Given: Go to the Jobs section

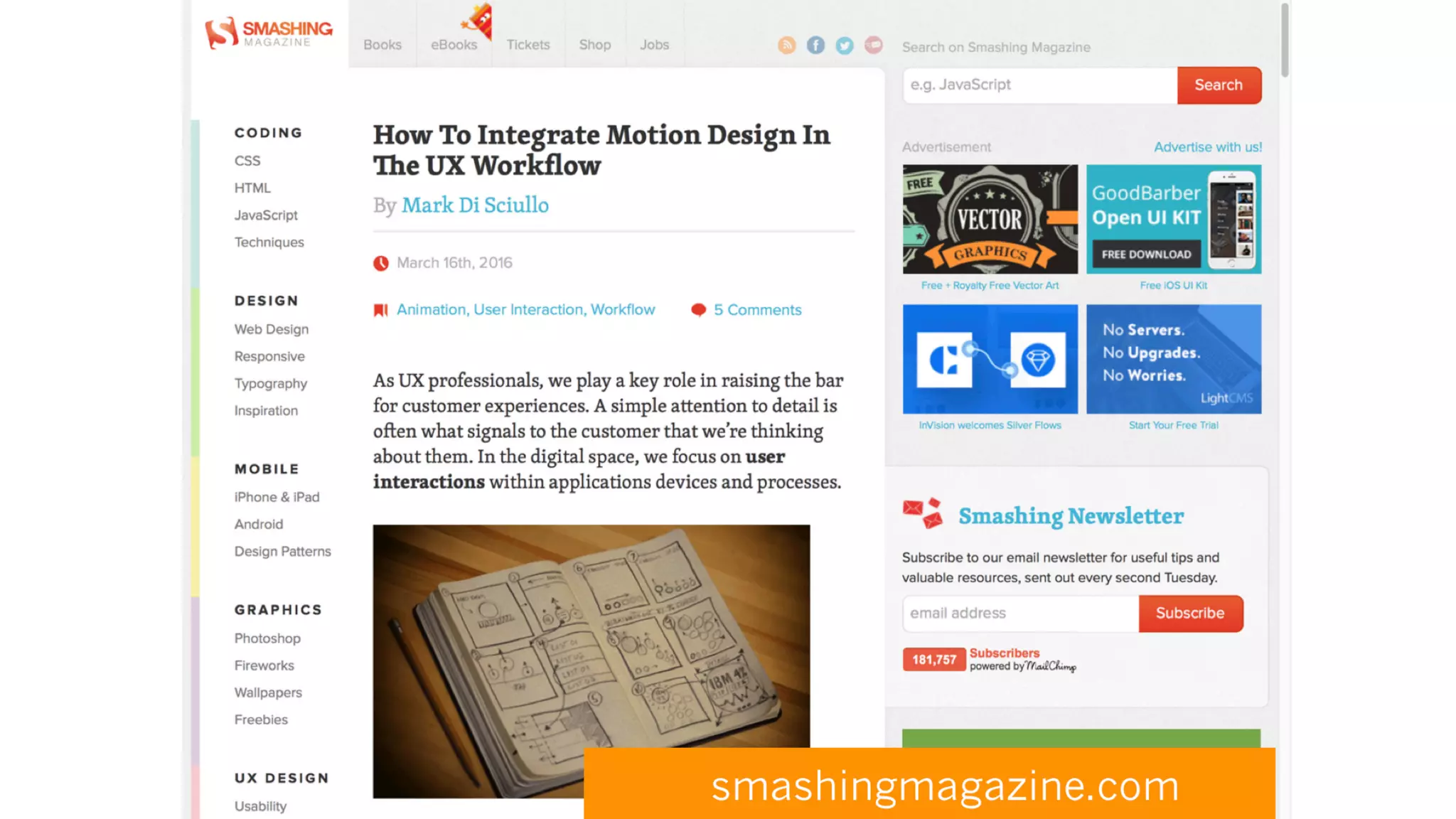Looking at the screenshot, I should pyautogui.click(x=654, y=44).
